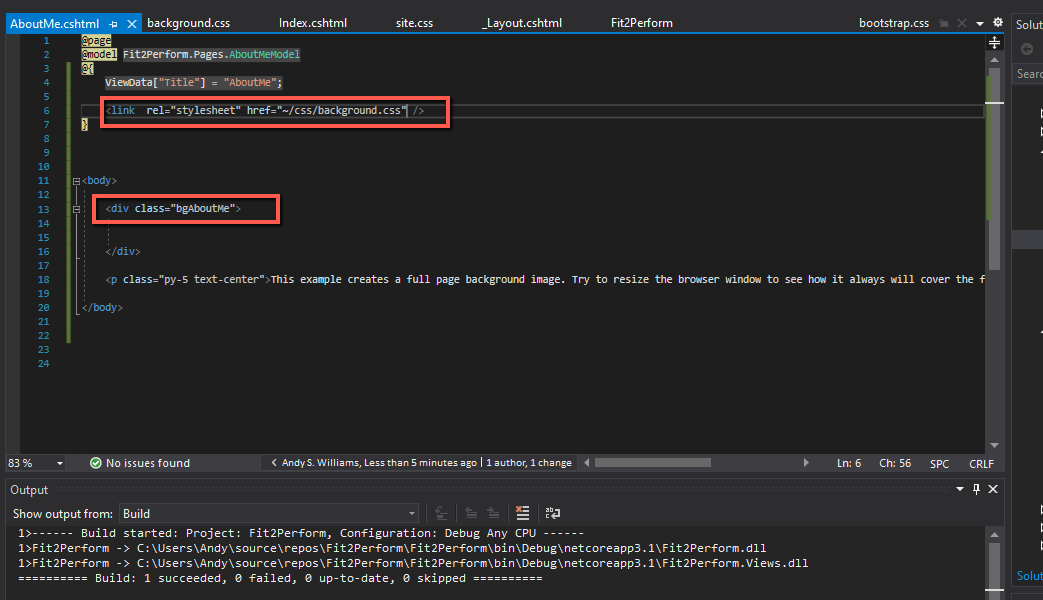This screenshot has width=1043, height=600.
Task: Collapse the div bgAboutMe code block
Action: click(x=76, y=209)
